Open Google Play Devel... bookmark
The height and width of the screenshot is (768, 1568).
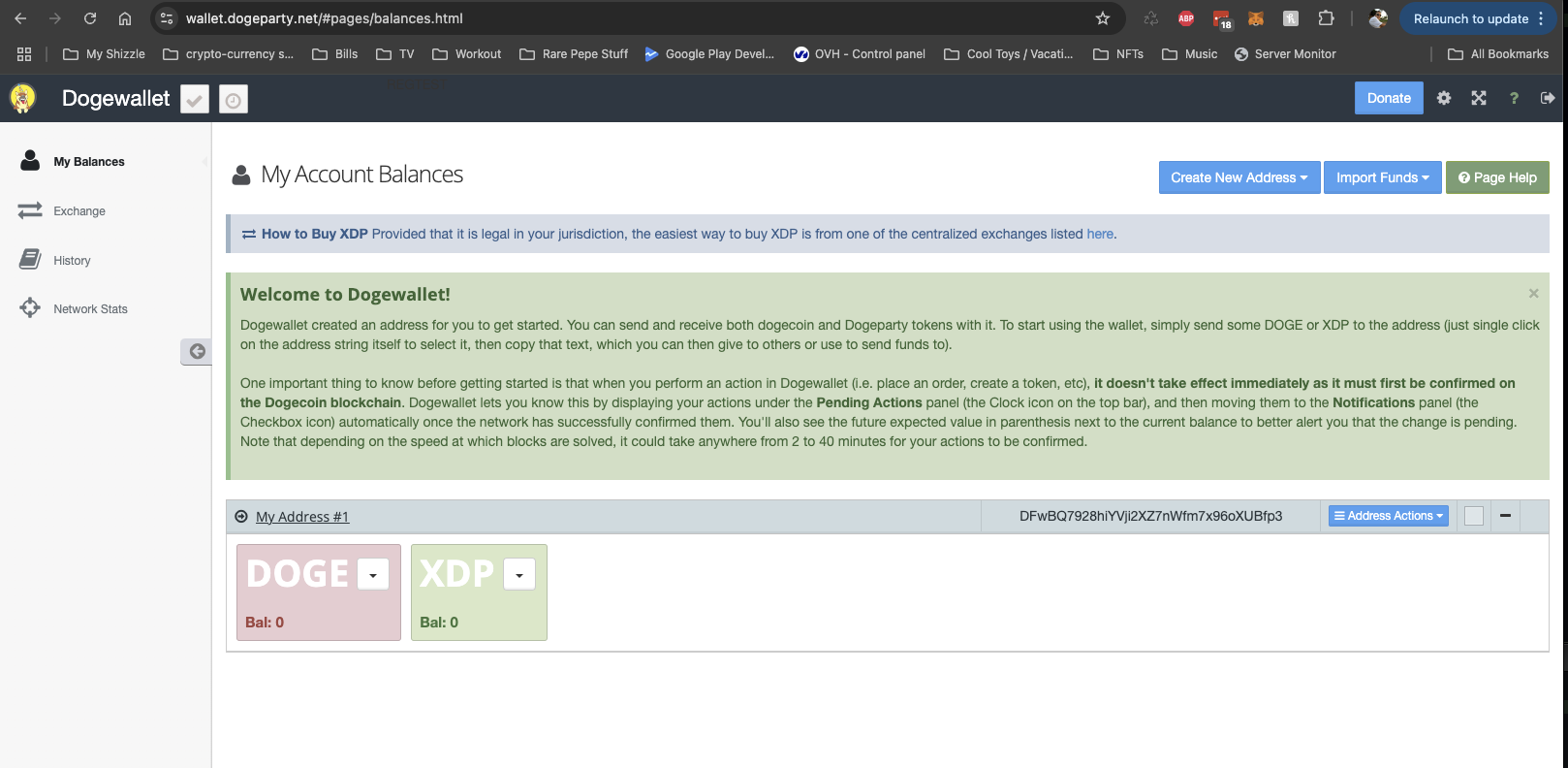(709, 54)
